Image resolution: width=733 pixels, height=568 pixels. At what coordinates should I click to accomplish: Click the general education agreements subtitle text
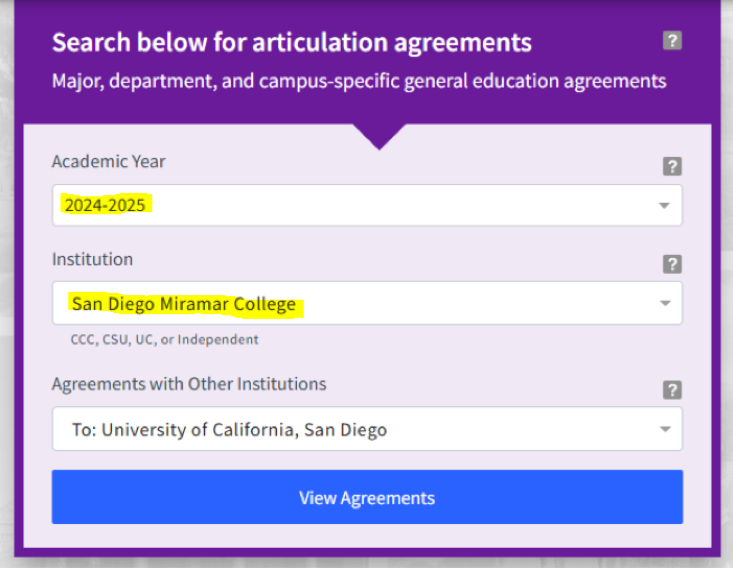[x=359, y=80]
